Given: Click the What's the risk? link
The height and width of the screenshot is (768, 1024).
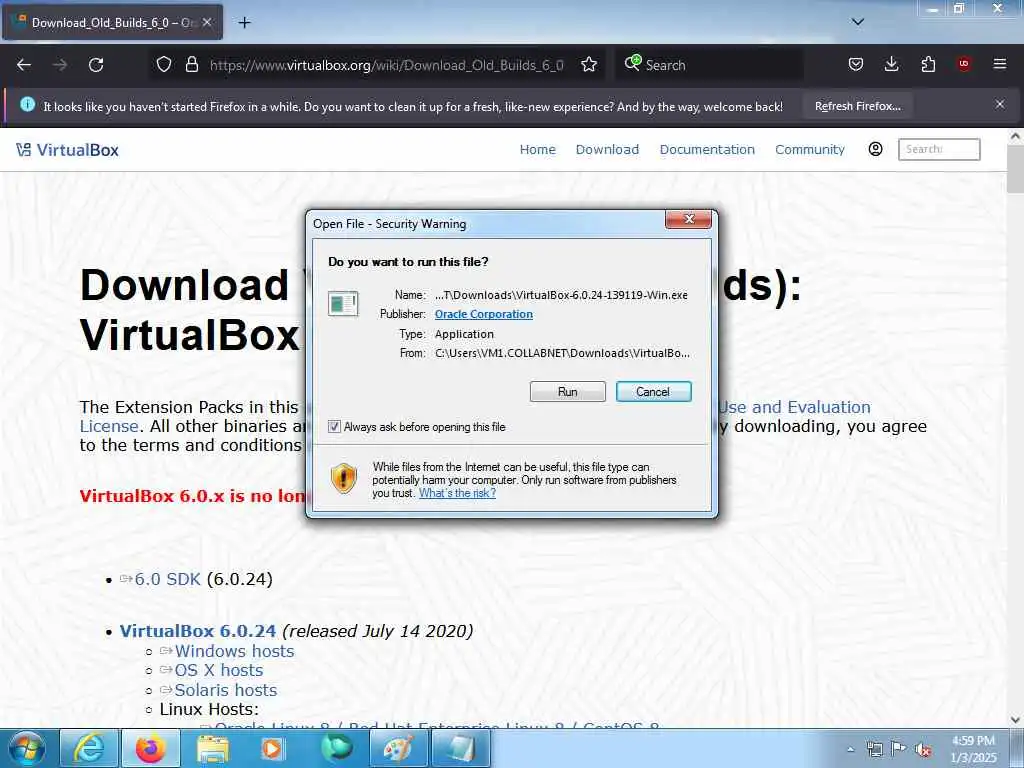Looking at the screenshot, I should (x=457, y=493).
